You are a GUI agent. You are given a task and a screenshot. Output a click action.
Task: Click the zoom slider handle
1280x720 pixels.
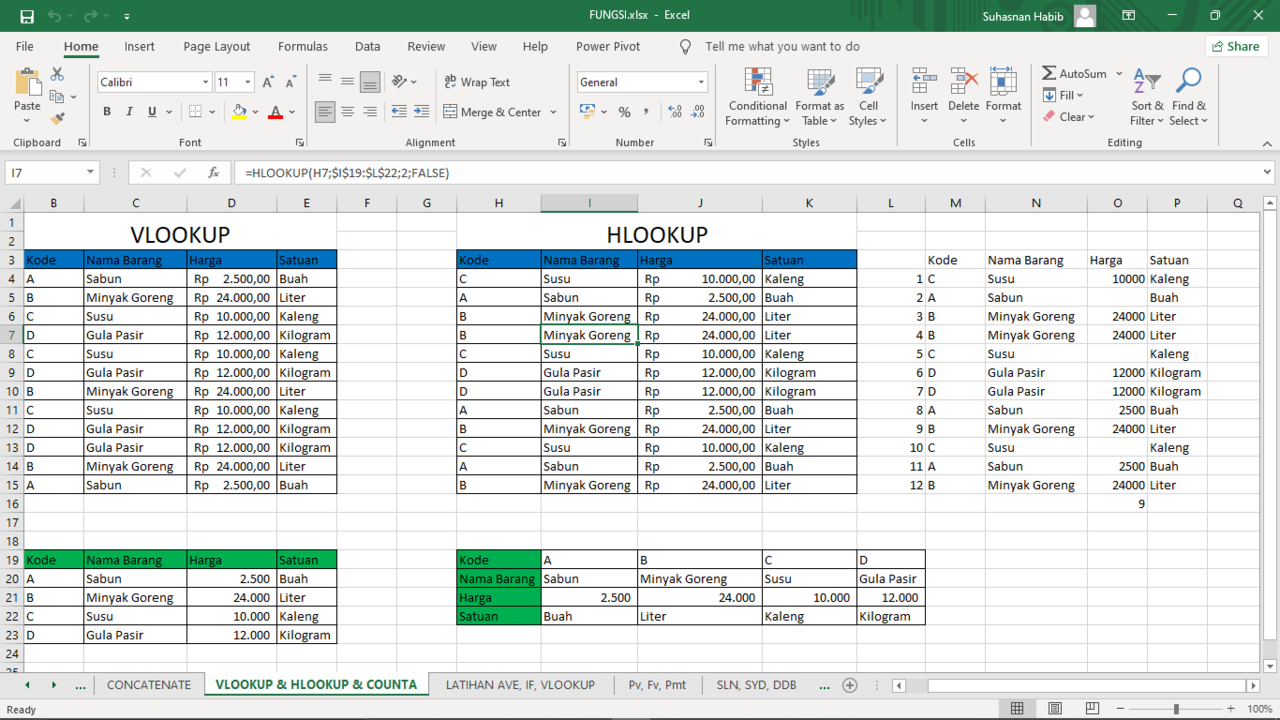1176,709
